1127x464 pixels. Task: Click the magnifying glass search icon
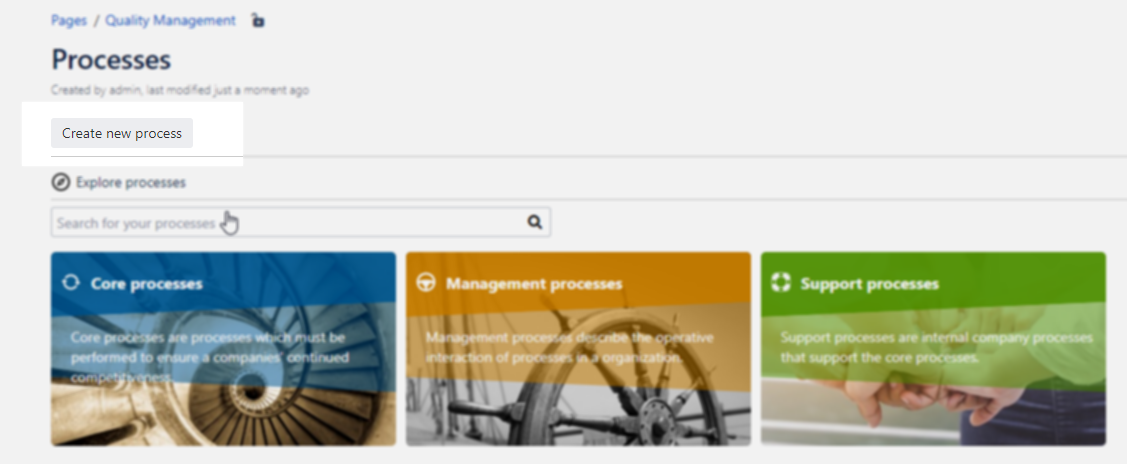pyautogui.click(x=534, y=223)
